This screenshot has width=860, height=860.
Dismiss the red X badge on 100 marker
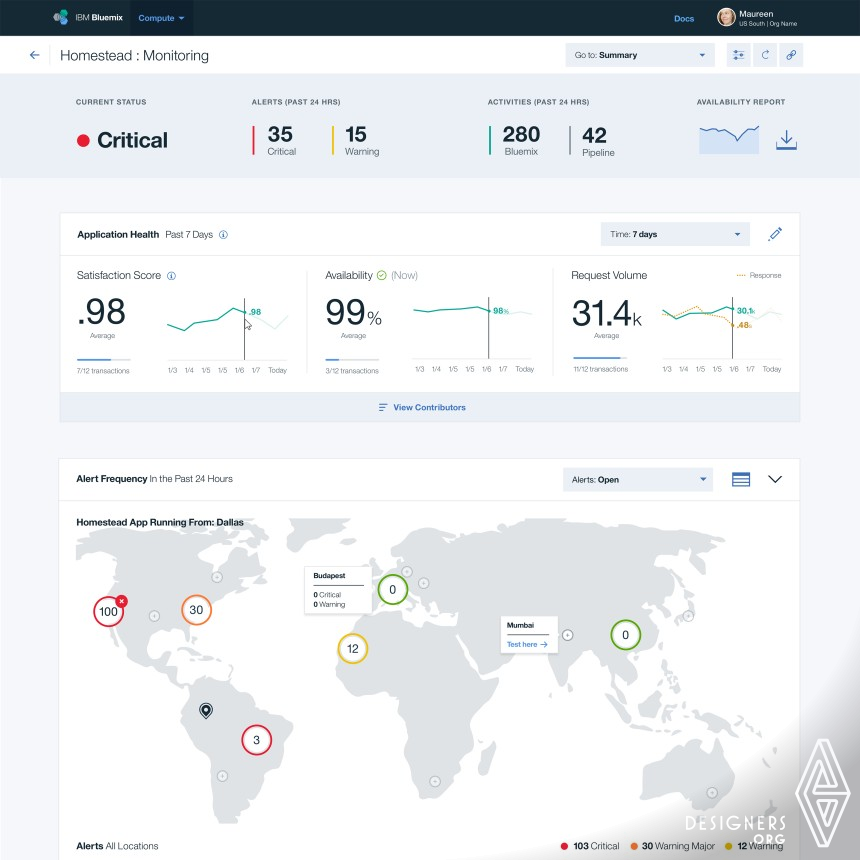click(x=121, y=601)
